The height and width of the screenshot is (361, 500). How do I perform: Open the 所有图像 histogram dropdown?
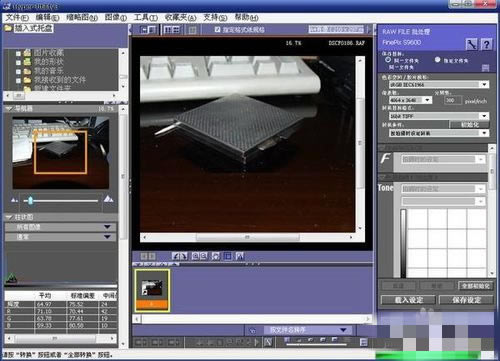tap(61, 227)
